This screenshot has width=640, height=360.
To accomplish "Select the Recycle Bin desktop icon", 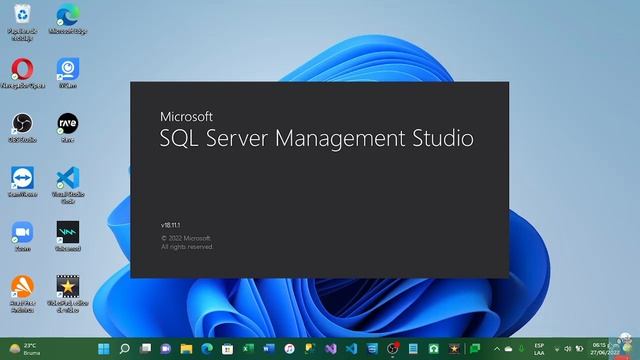I will click(22, 21).
